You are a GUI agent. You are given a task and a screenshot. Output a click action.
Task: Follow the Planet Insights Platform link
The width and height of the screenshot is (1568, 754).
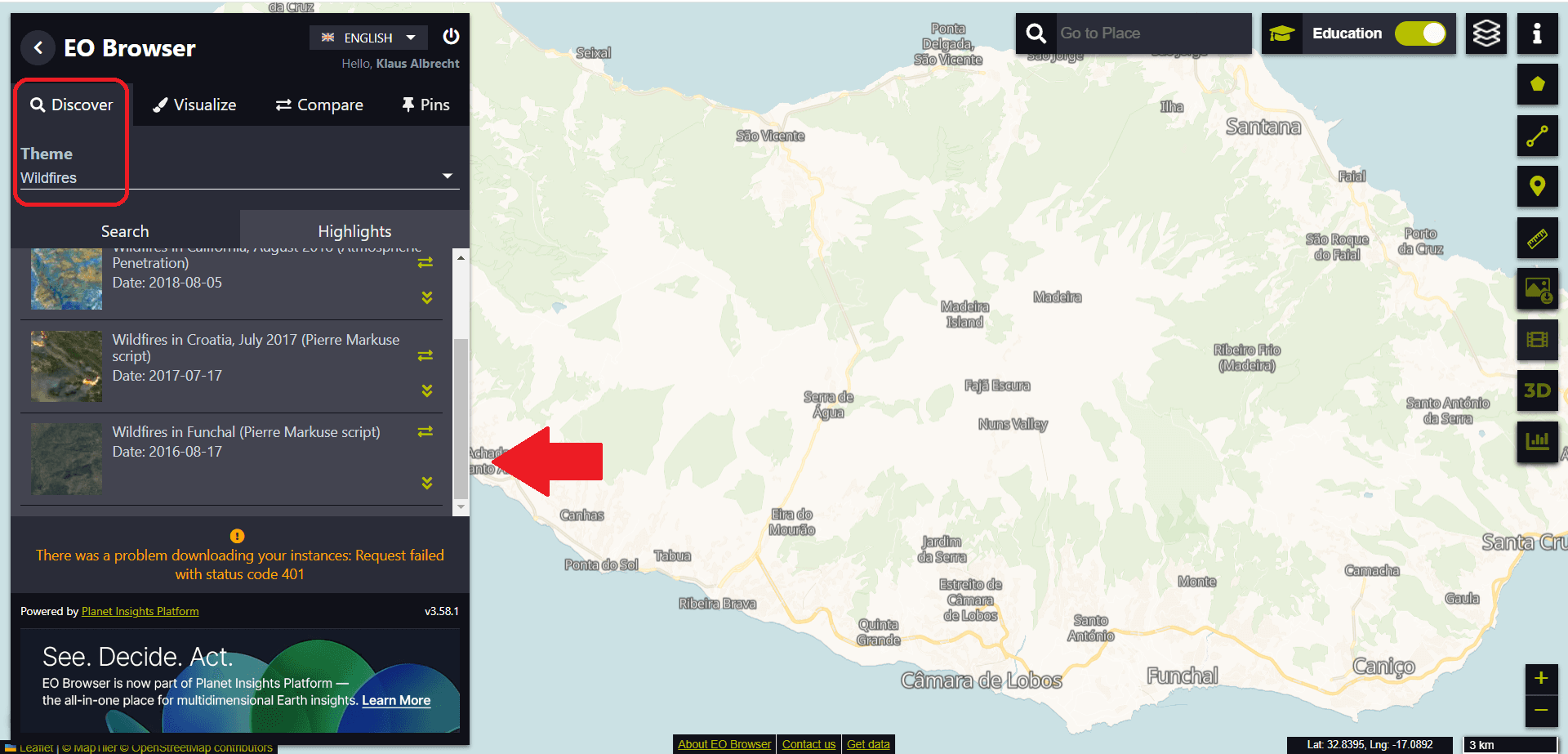(x=140, y=611)
